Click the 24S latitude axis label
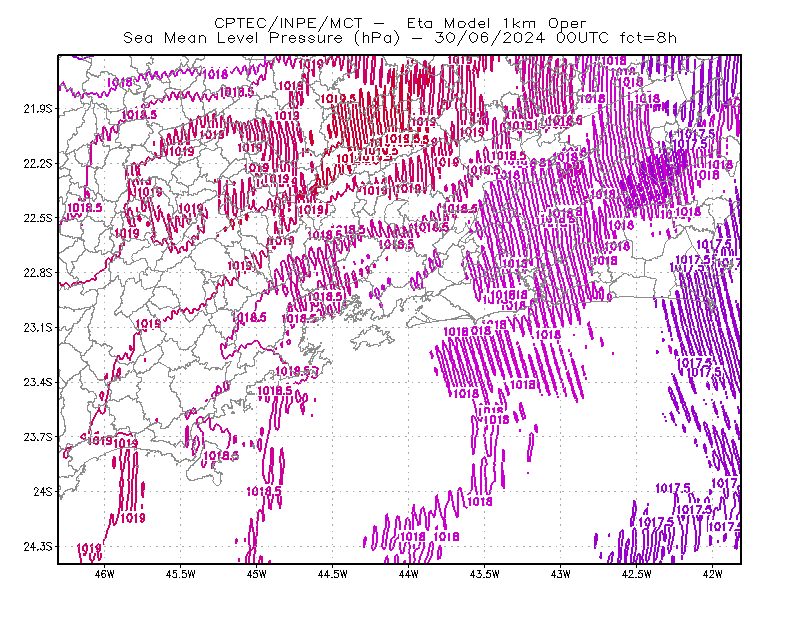The height and width of the screenshot is (618, 800). point(43,491)
